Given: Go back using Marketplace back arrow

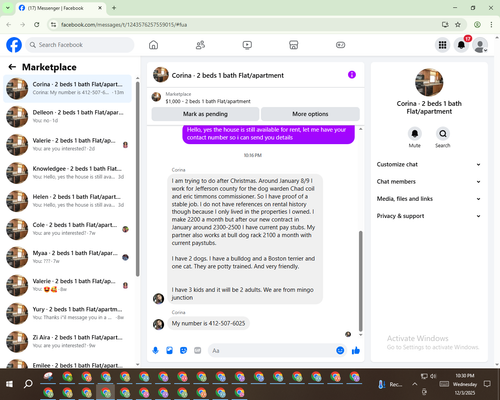Looking at the screenshot, I should 12,67.
